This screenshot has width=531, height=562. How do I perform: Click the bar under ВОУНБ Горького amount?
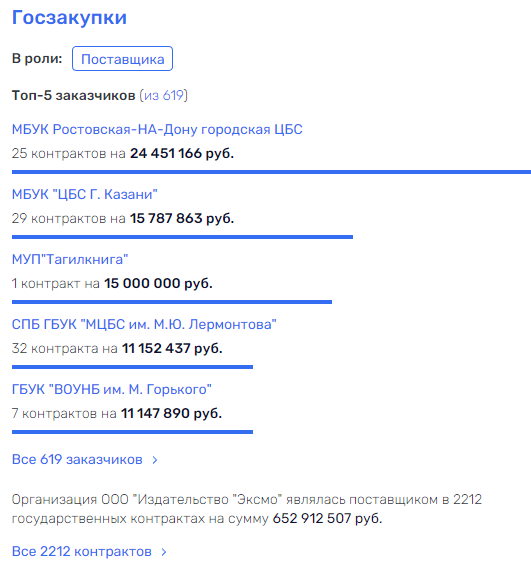[x=132, y=432]
